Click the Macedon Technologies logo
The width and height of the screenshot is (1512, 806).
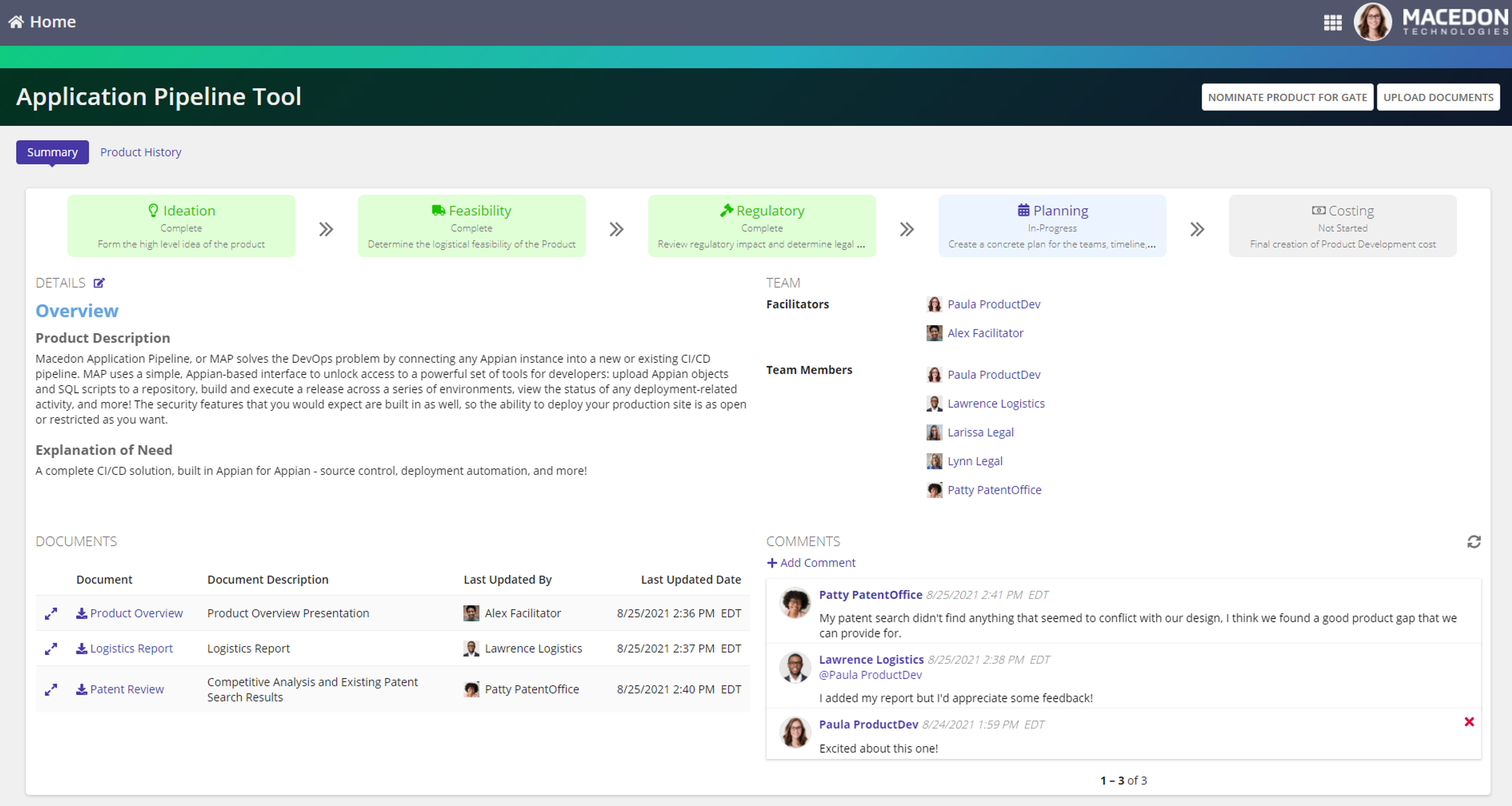[1455, 22]
